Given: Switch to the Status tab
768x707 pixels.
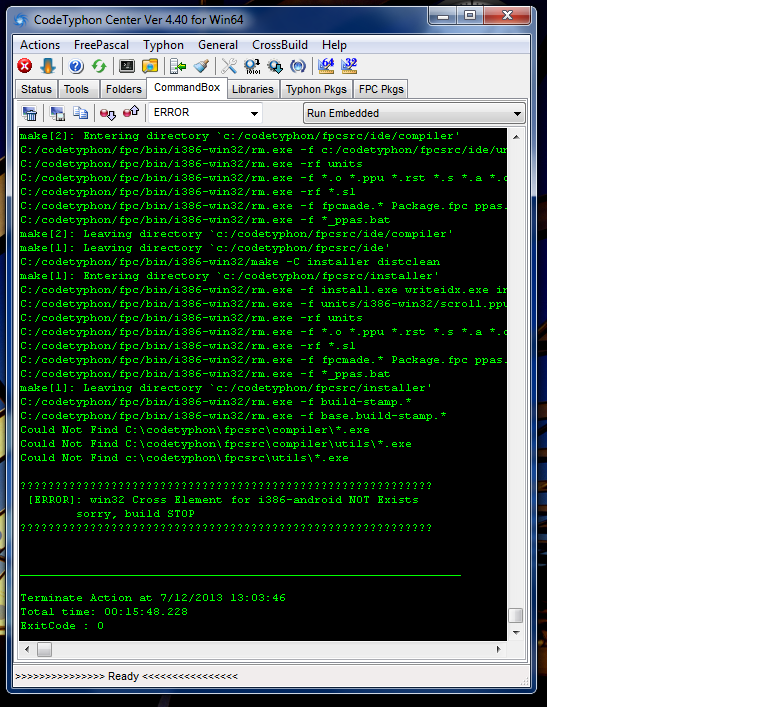Looking at the screenshot, I should tap(36, 89).
